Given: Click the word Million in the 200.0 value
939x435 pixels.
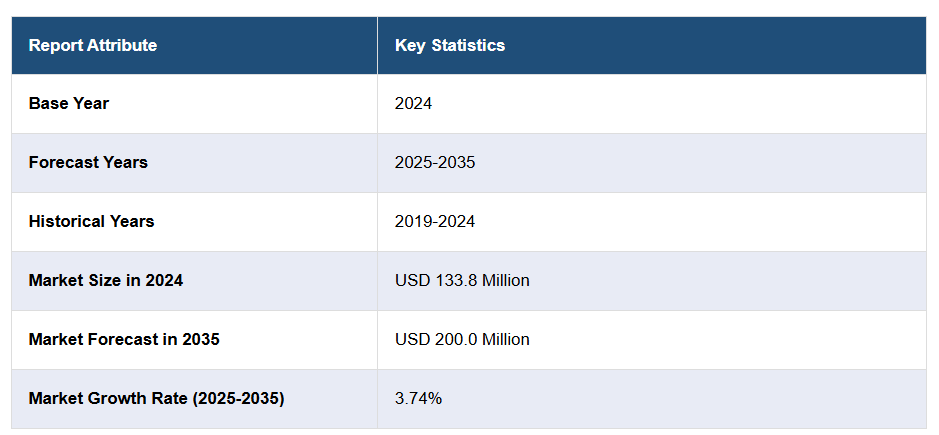Looking at the screenshot, I should point(505,339).
